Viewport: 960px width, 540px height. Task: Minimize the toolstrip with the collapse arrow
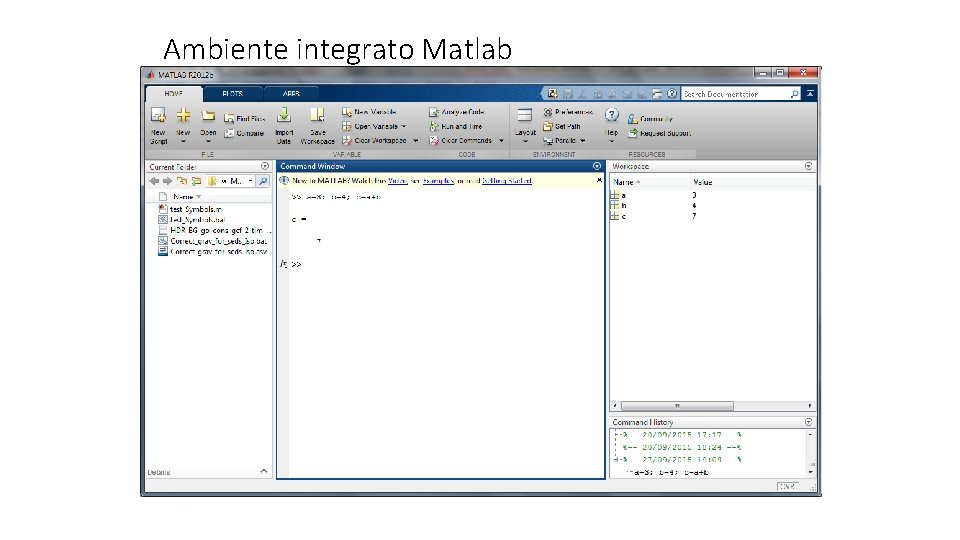[810, 94]
